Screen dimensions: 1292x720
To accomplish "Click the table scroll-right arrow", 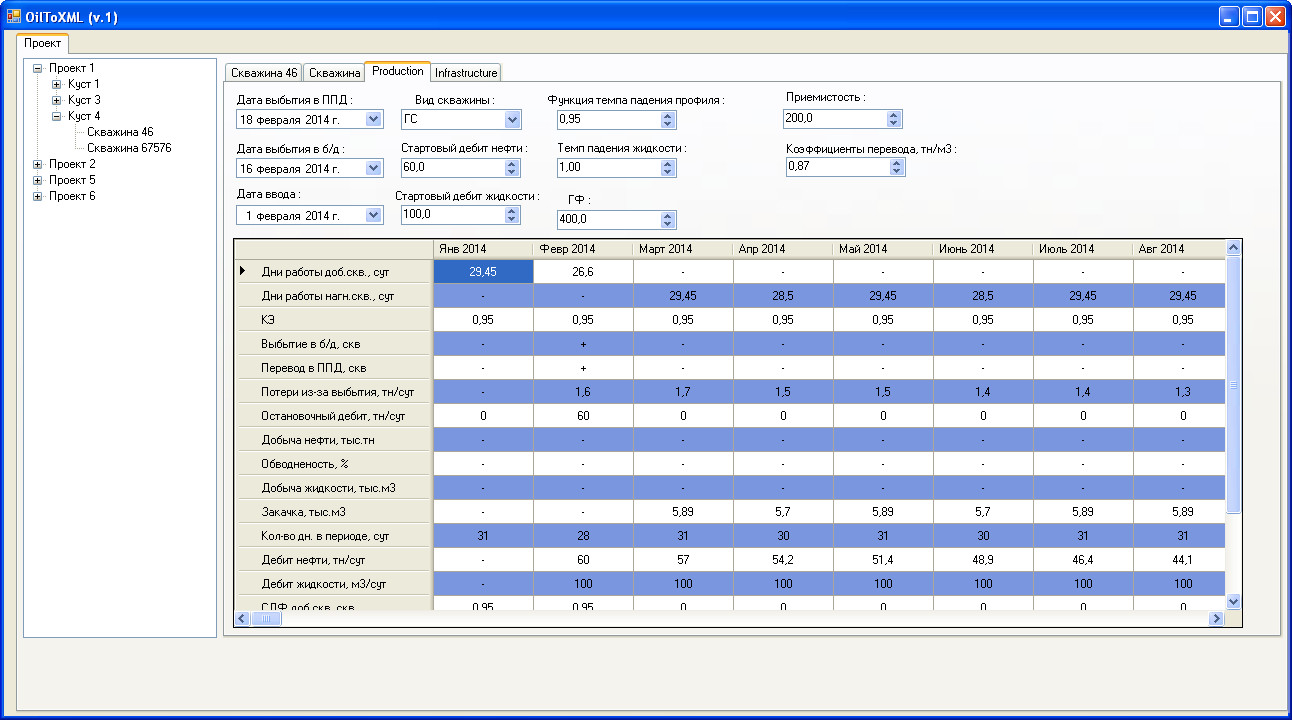I will click(1217, 619).
